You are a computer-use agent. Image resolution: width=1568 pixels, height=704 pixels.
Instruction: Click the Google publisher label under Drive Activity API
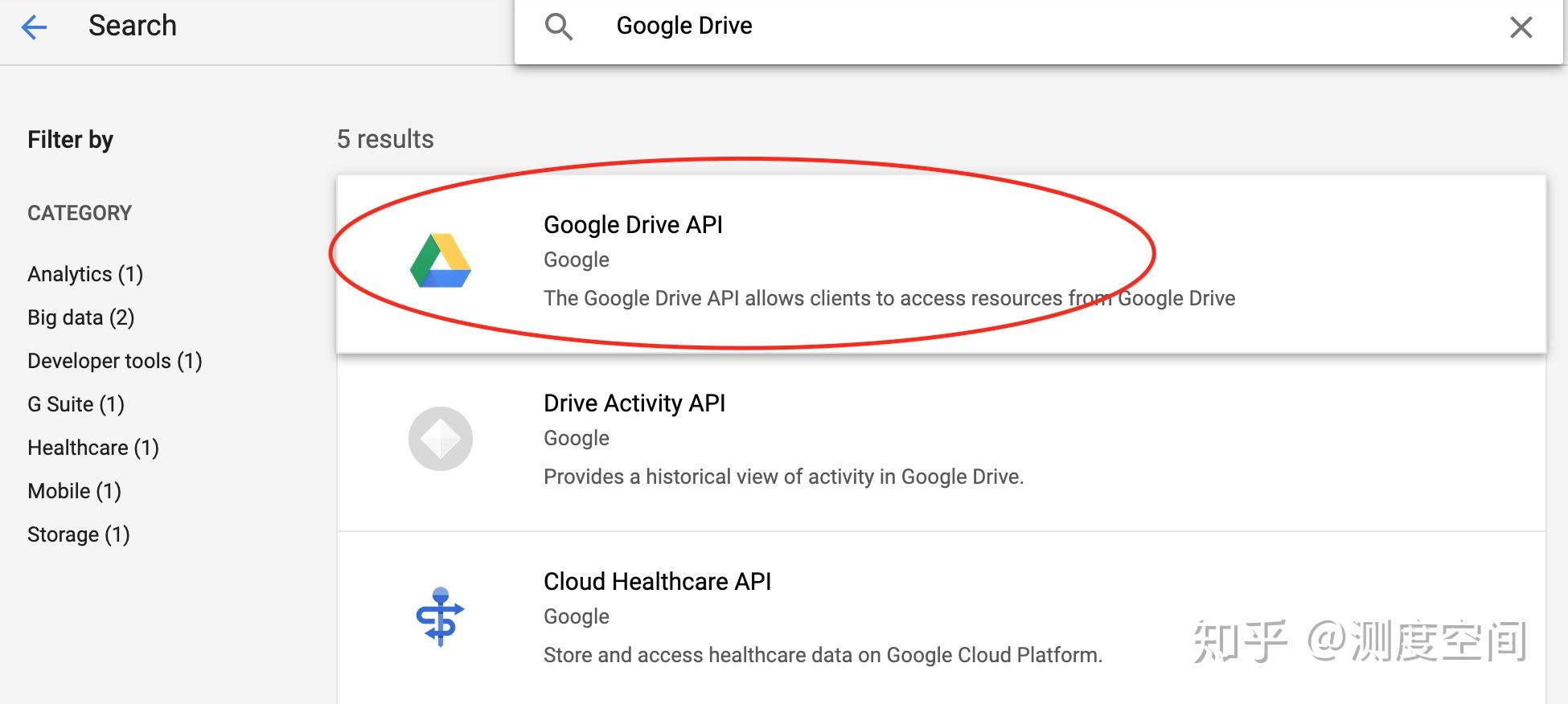pos(576,438)
